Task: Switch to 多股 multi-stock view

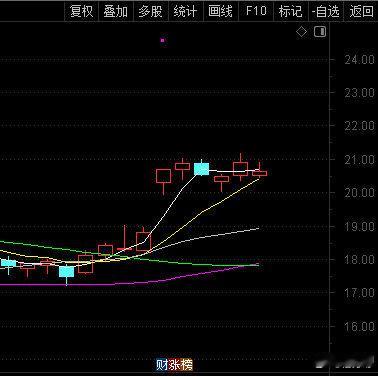Action: click(150, 11)
